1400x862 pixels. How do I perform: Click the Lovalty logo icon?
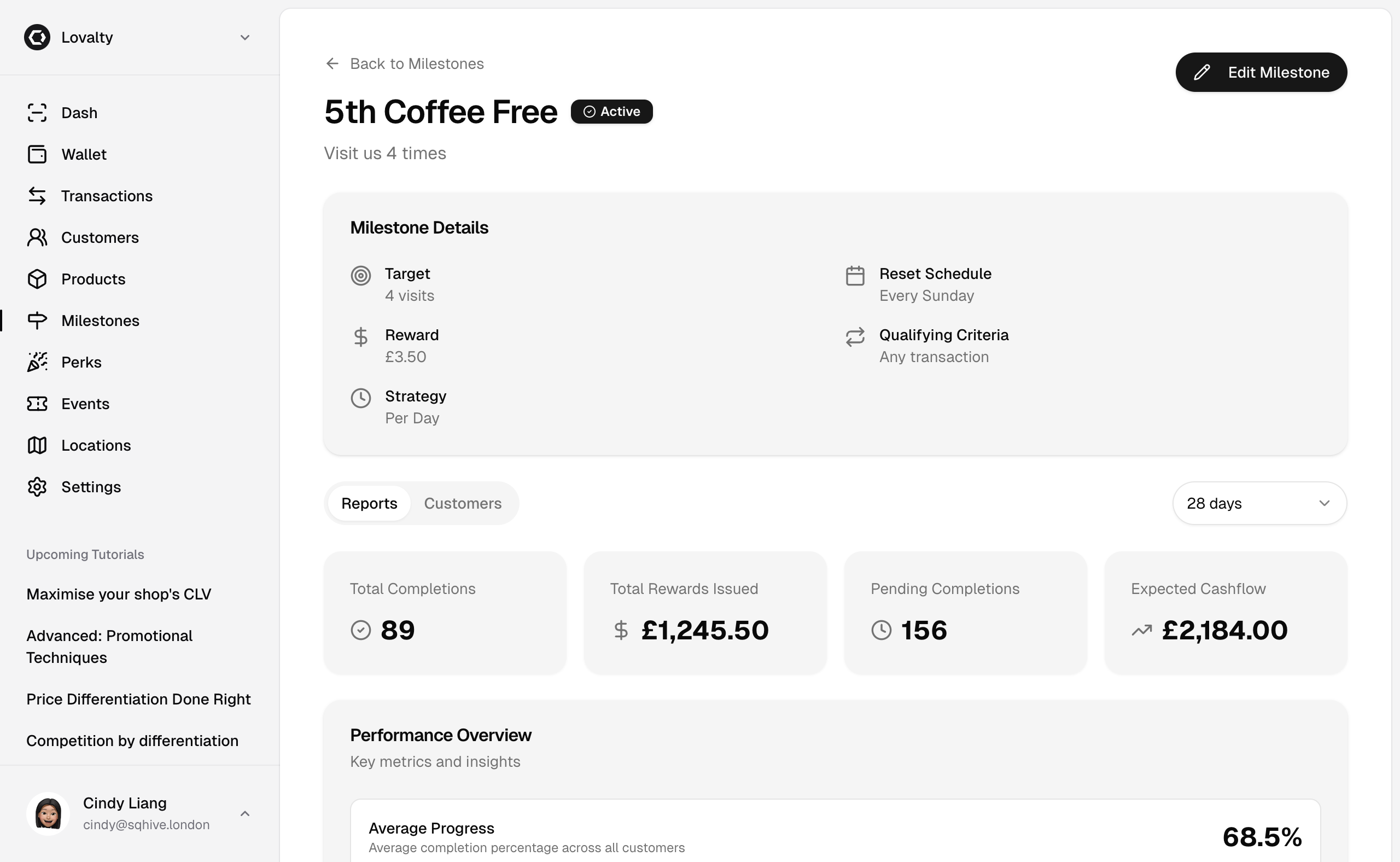pyautogui.click(x=37, y=38)
